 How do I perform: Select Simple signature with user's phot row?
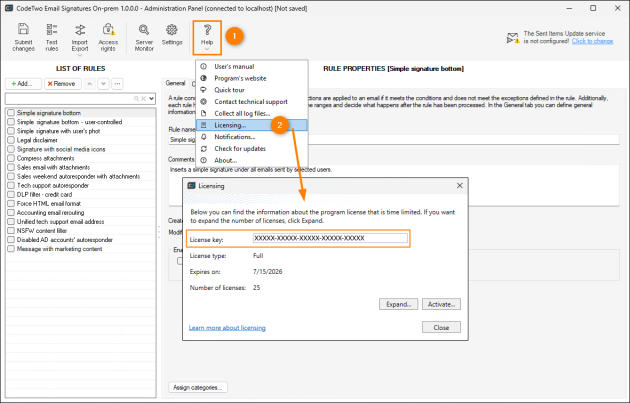(81, 131)
